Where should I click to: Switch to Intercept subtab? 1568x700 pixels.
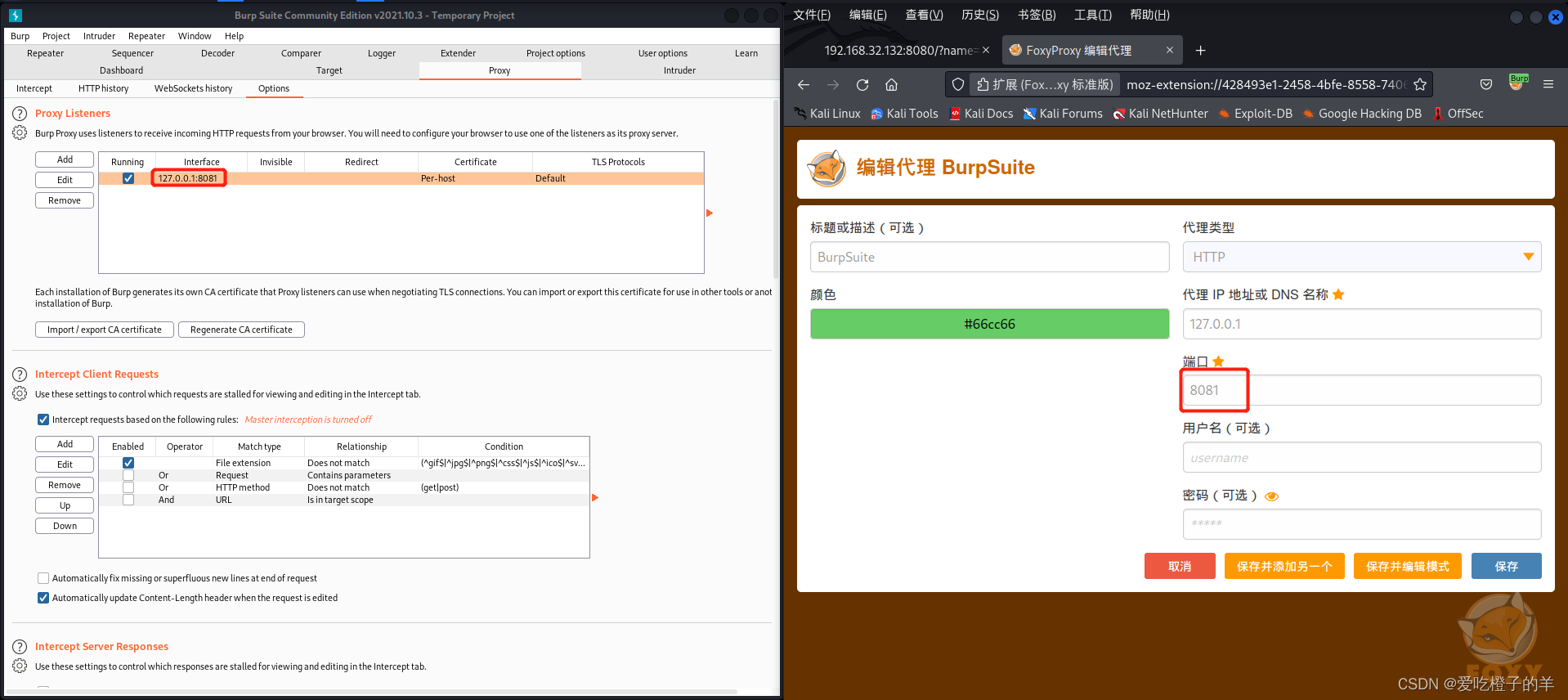coord(34,88)
